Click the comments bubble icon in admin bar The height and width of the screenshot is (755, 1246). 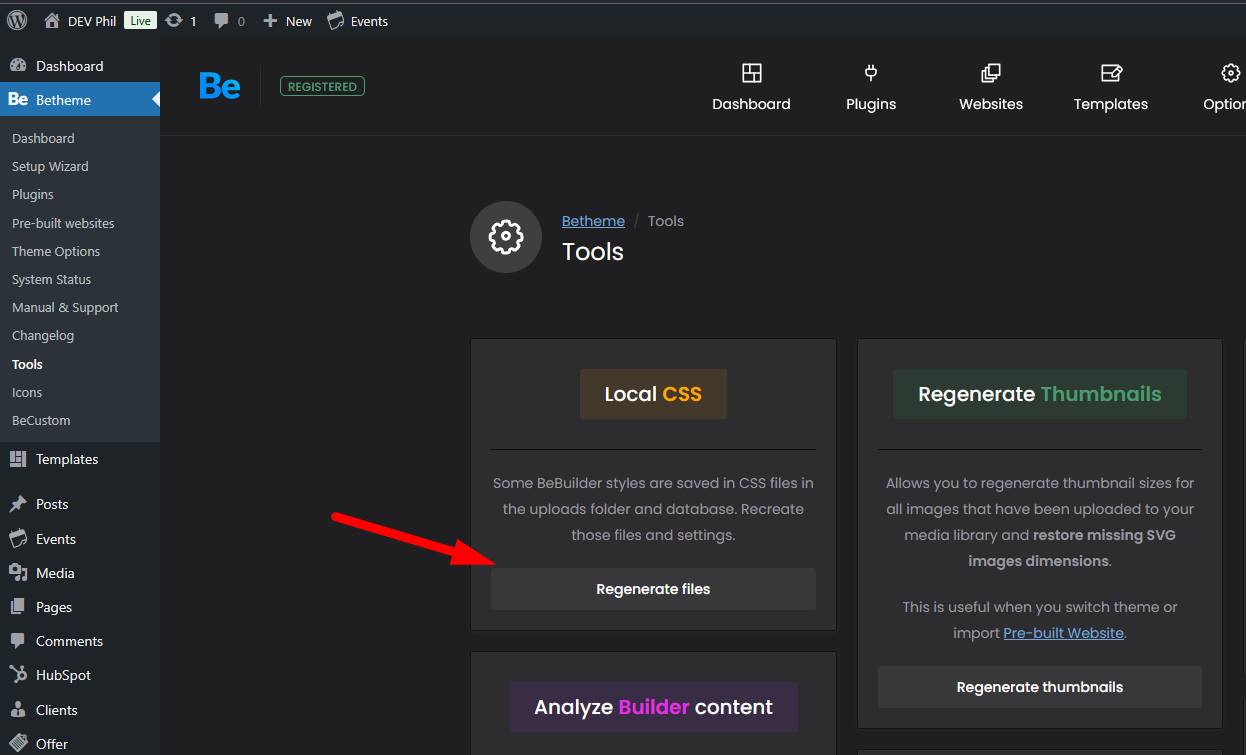point(222,21)
